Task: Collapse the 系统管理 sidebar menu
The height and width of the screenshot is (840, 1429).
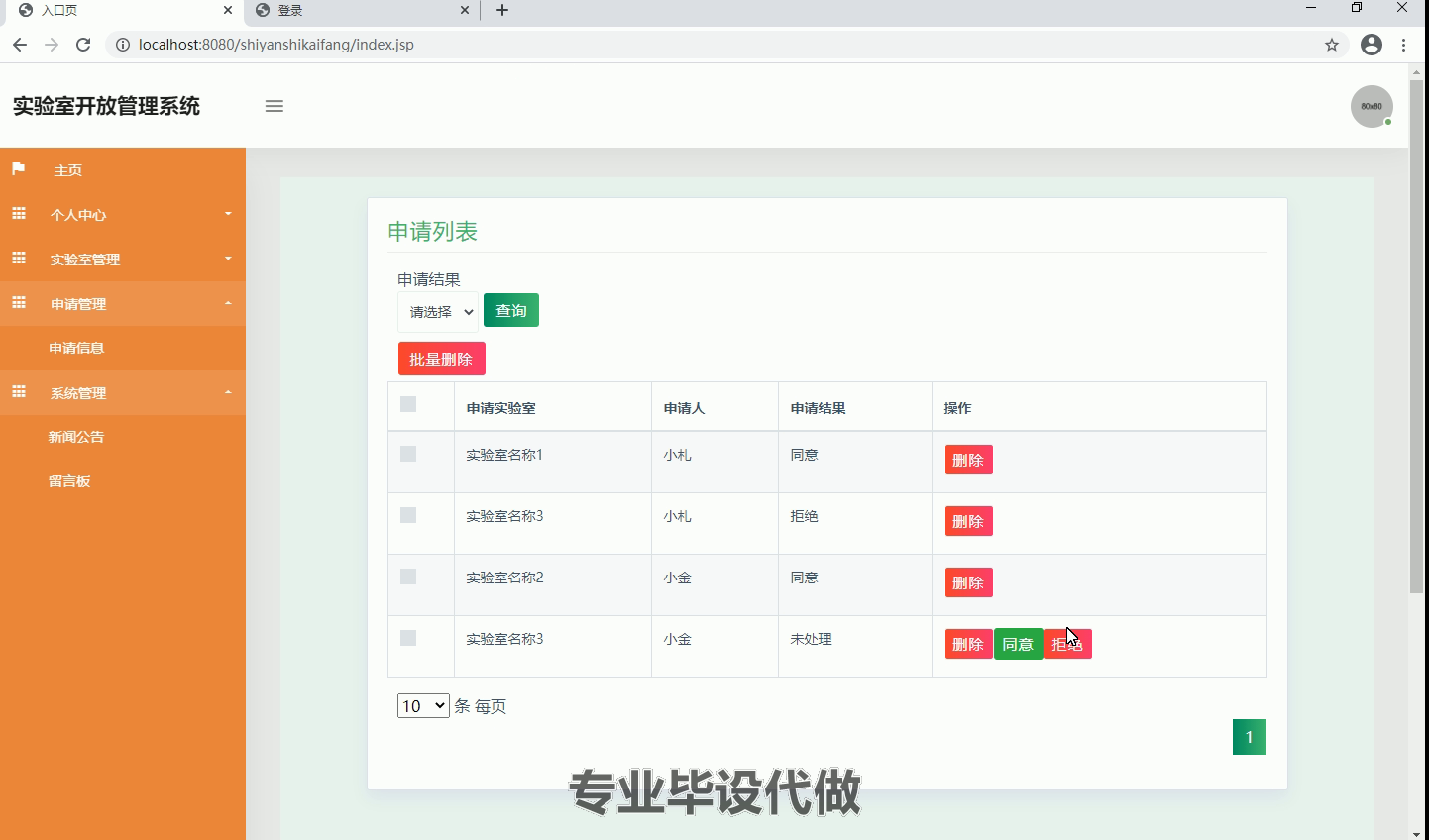Action: point(123,392)
